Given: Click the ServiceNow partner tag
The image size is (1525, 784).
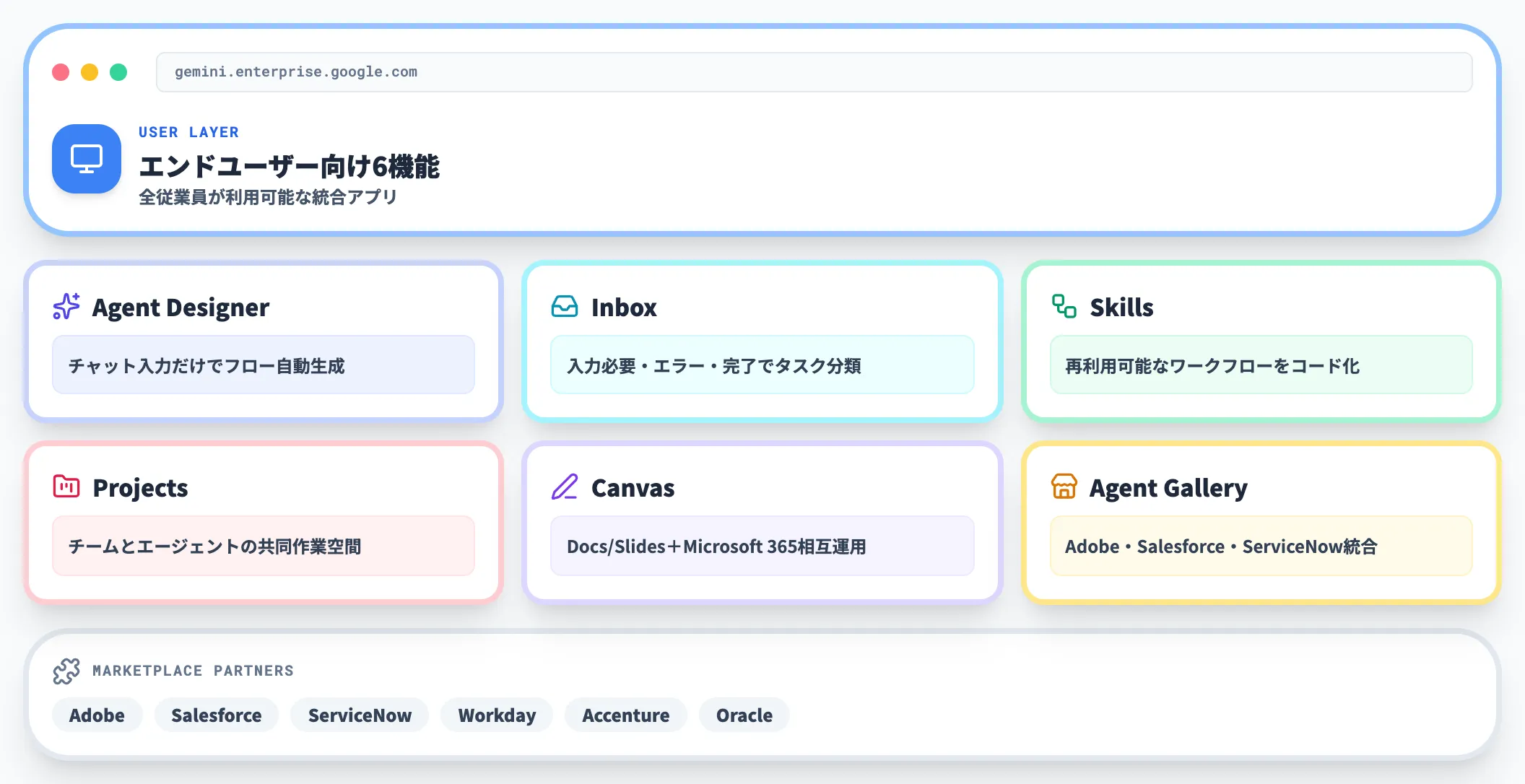Looking at the screenshot, I should [359, 715].
